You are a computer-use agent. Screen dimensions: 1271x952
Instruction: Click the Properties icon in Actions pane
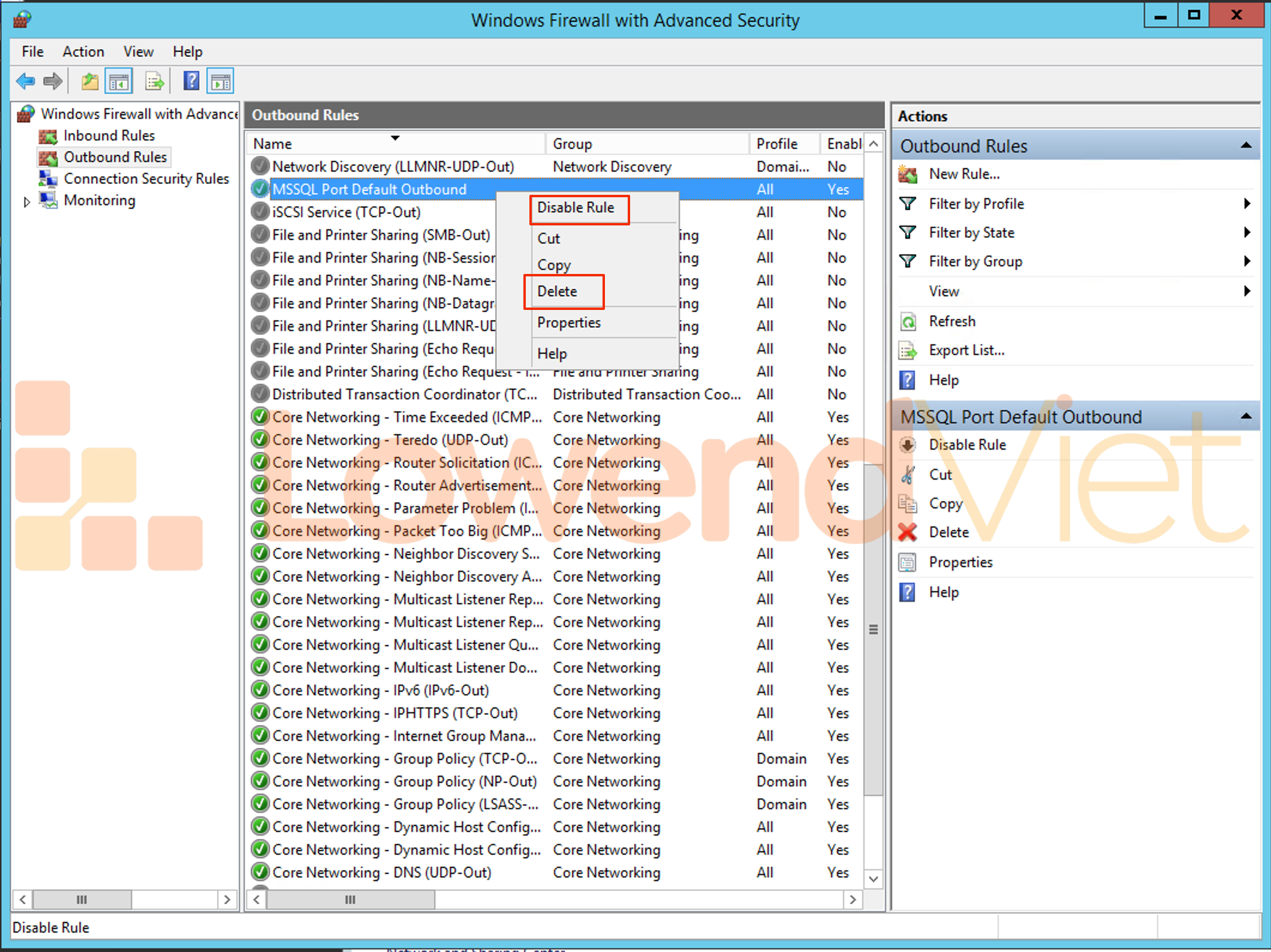(x=908, y=562)
